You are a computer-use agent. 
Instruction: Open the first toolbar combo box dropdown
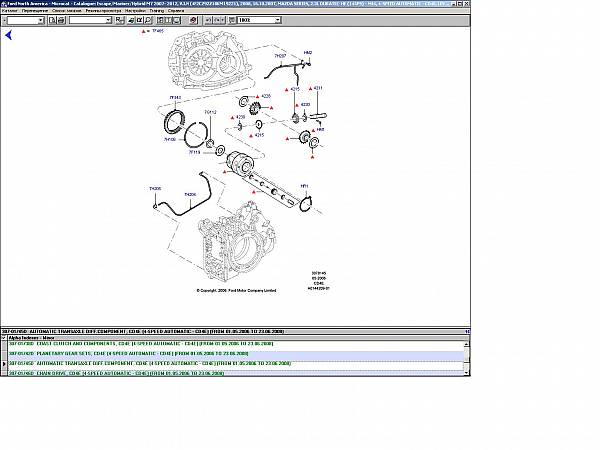41,20
